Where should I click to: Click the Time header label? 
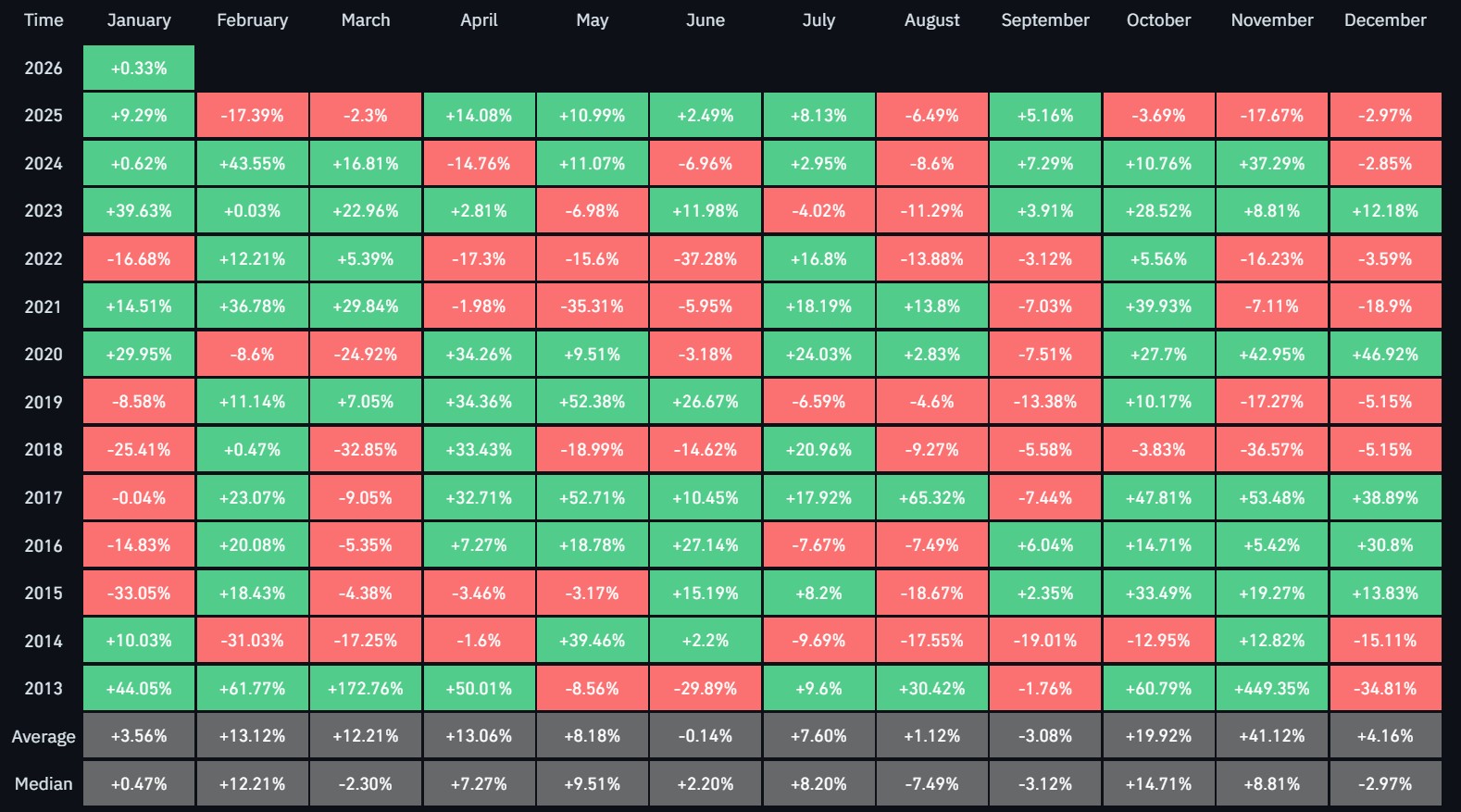pyautogui.click(x=44, y=20)
